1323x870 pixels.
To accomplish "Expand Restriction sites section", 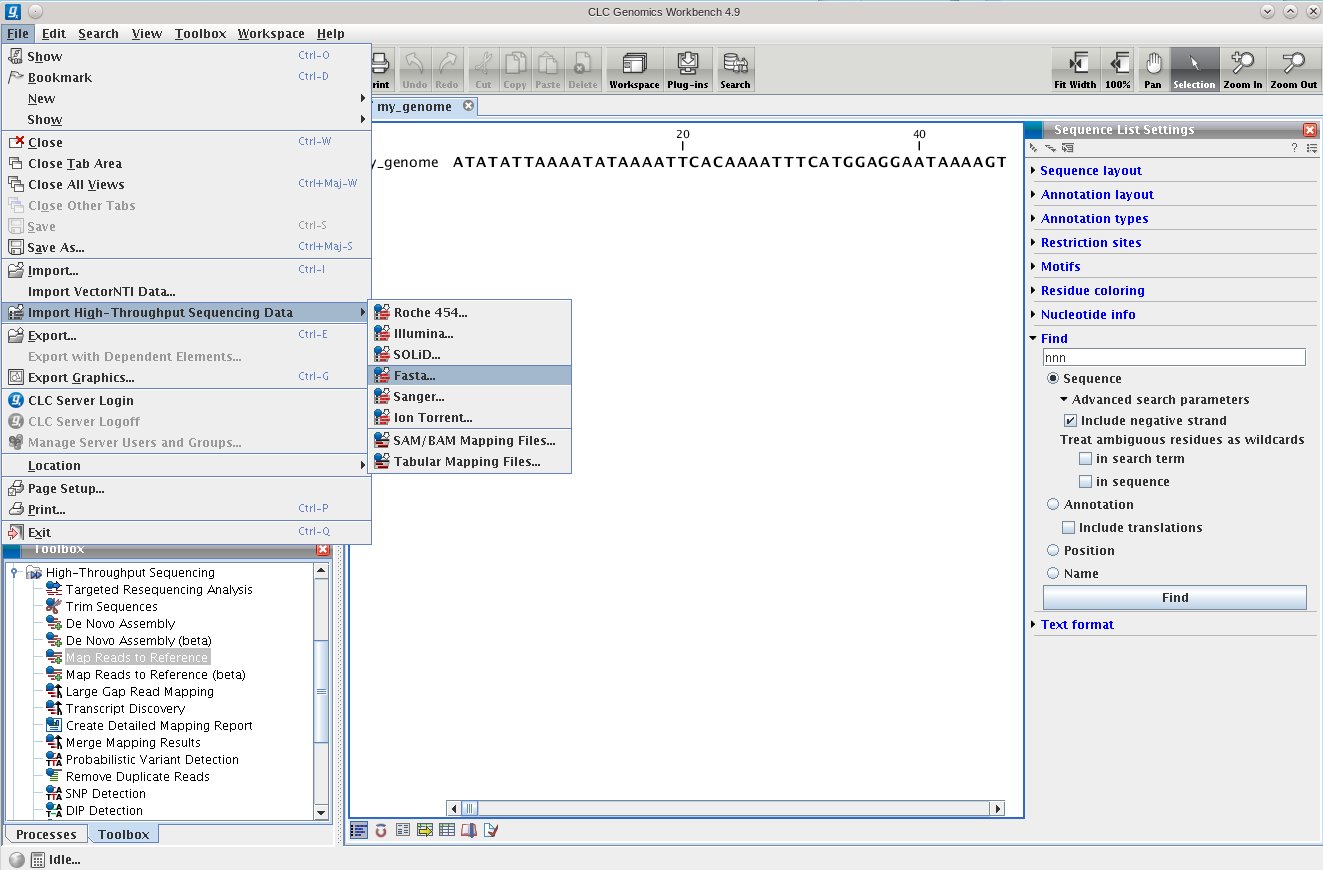I will click(x=1090, y=243).
